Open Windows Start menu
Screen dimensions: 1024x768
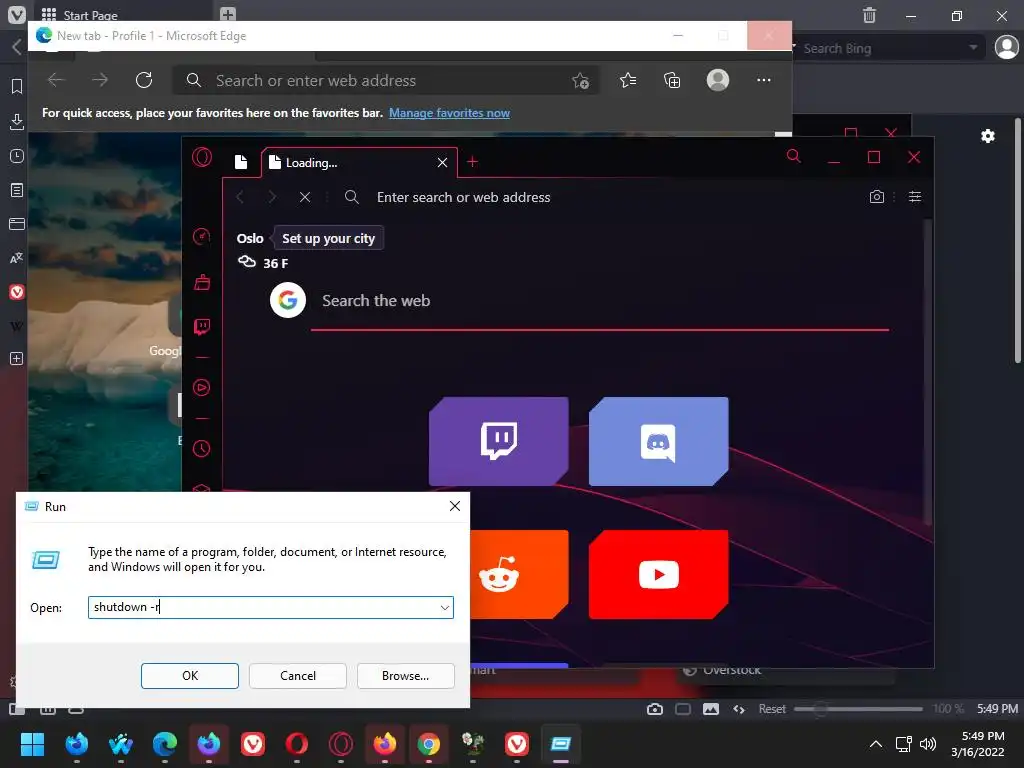[32, 744]
